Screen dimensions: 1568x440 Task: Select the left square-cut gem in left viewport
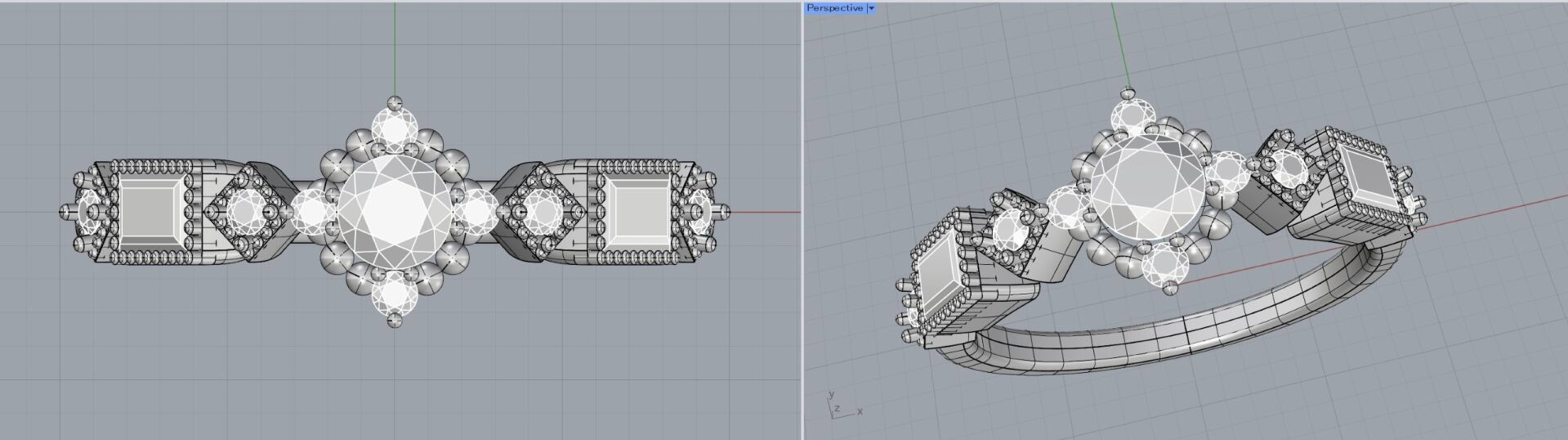point(150,213)
